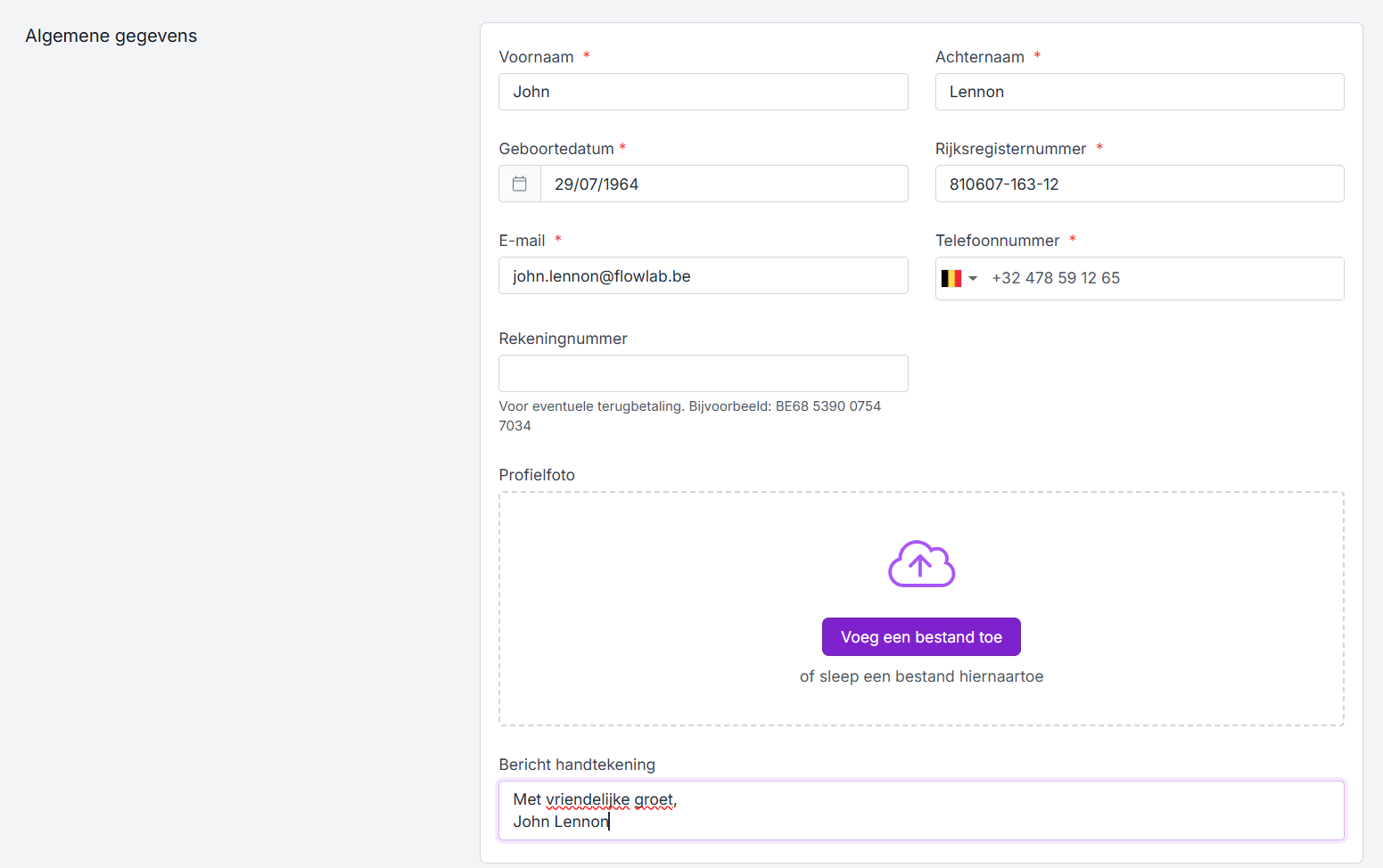Expand the phone country code dropdown arrow
Screen dimensions: 1383x868
click(x=973, y=279)
